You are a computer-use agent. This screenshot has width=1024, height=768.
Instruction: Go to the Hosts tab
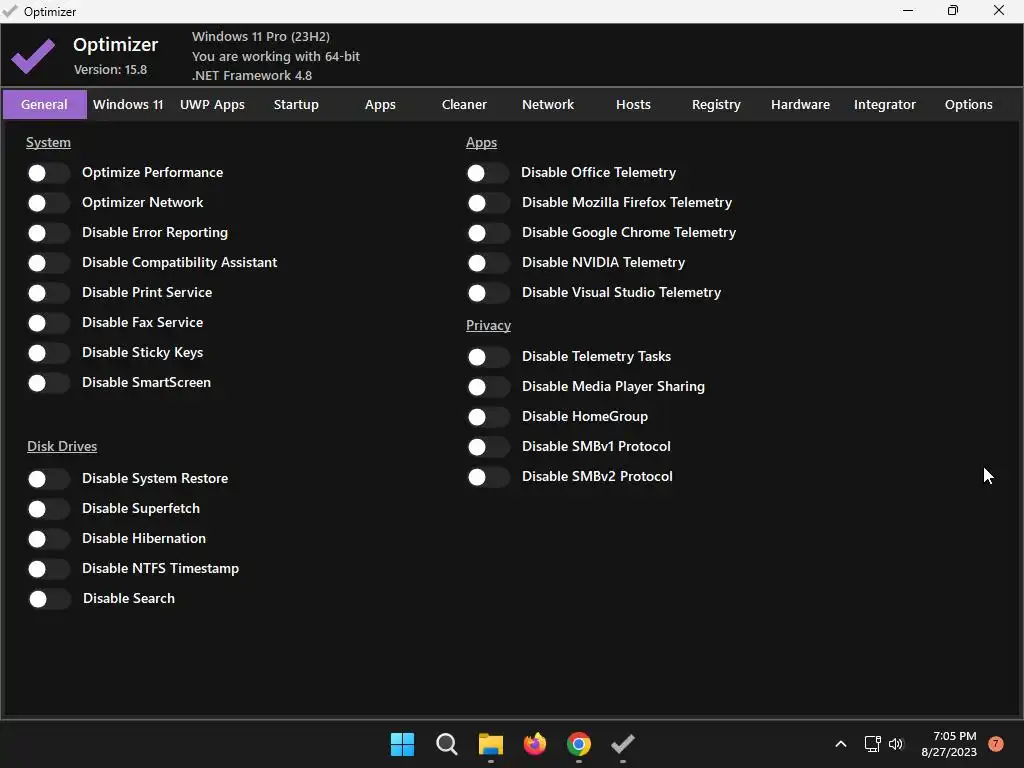pos(633,104)
